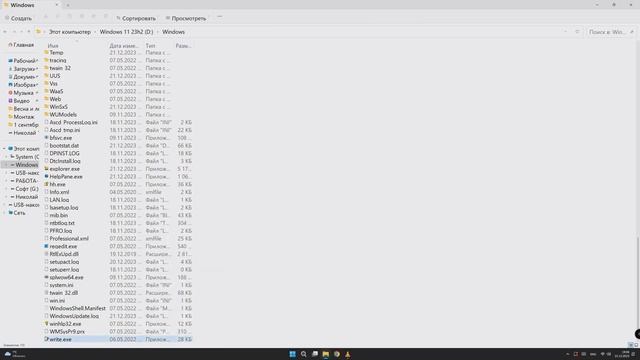The image size is (640, 360).
Task: Click the Share toolbar icon
Action: point(93,17)
